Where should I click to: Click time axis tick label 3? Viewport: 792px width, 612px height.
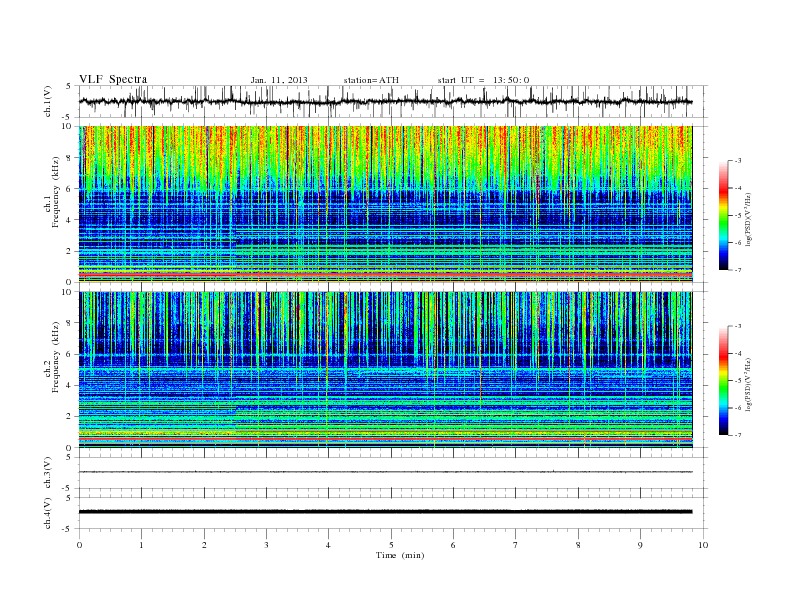point(266,545)
